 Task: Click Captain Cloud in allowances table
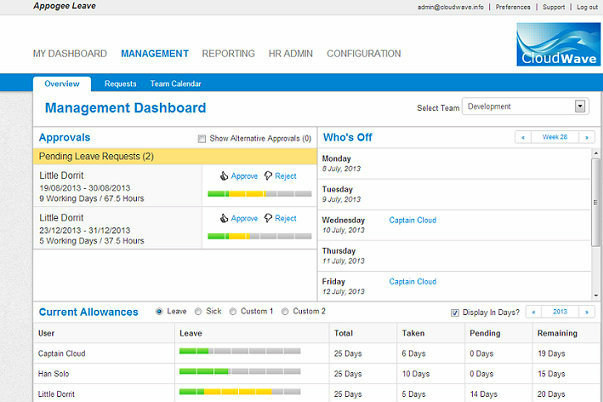[62, 354]
